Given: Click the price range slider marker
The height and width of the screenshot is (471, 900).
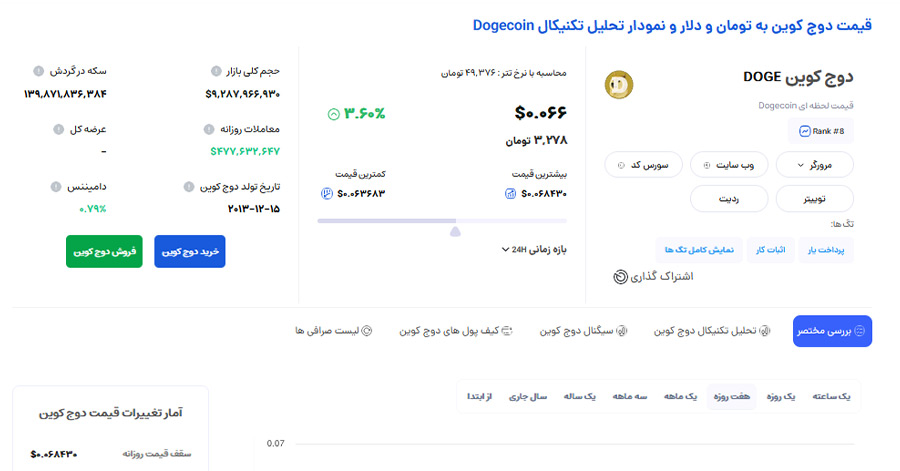Looking at the screenshot, I should point(455,232).
